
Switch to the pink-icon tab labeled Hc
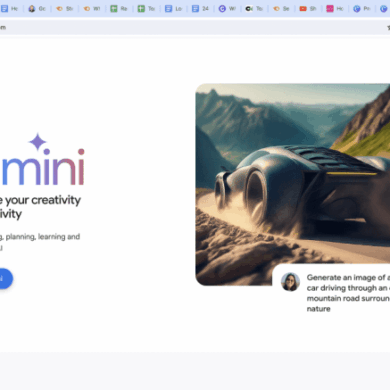click(335, 9)
